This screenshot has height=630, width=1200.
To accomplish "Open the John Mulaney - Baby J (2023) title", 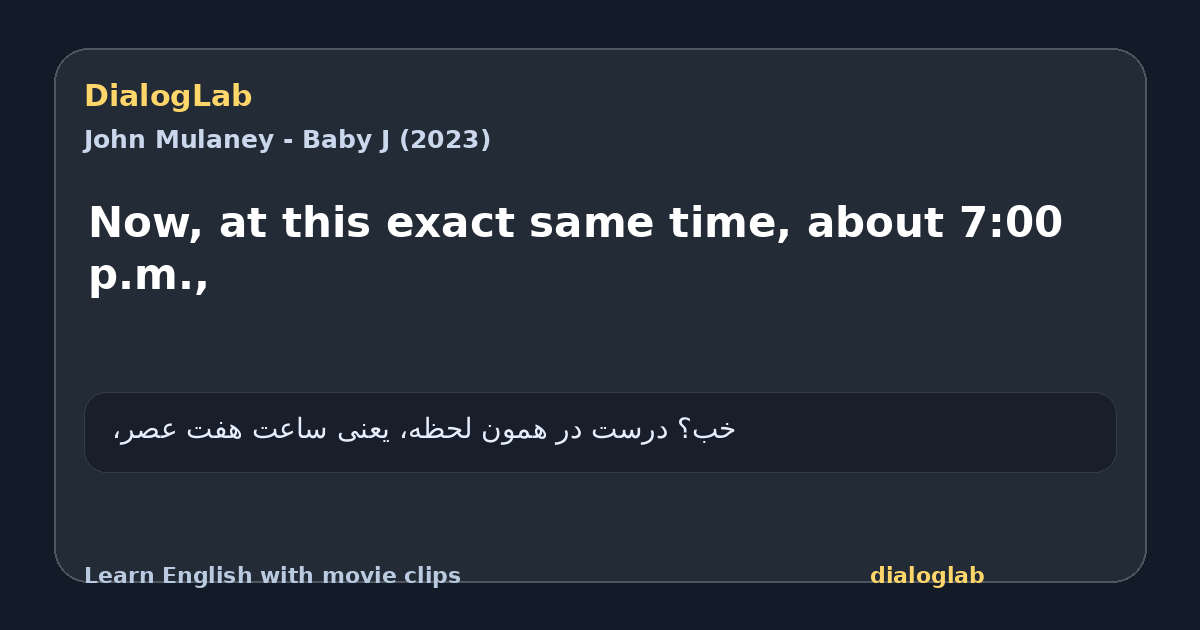I will tap(287, 140).
